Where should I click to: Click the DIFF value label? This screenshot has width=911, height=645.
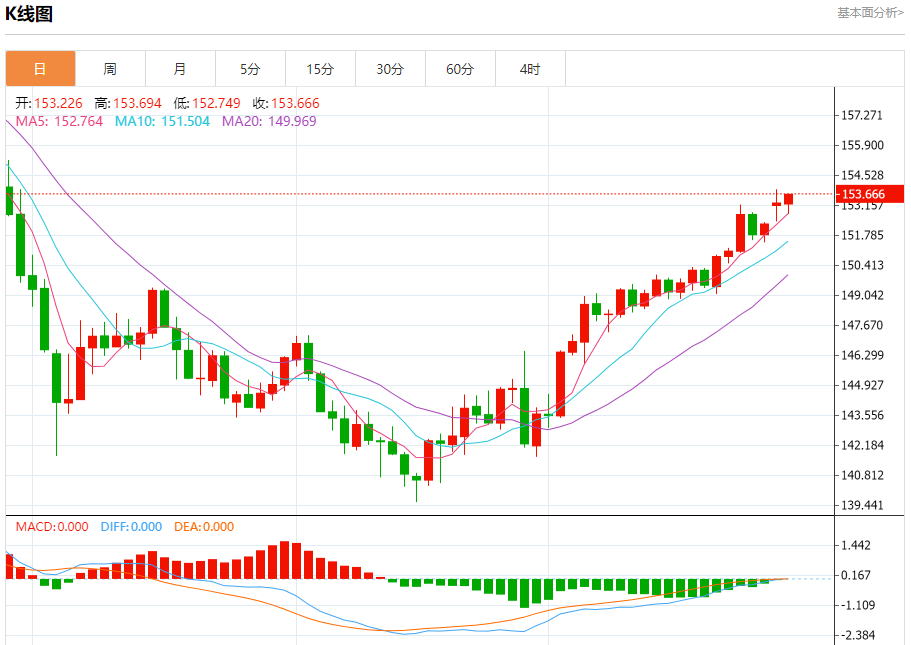click(131, 527)
